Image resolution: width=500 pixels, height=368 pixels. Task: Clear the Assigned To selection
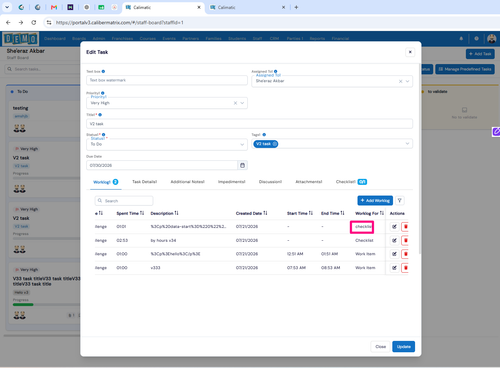tap(400, 81)
